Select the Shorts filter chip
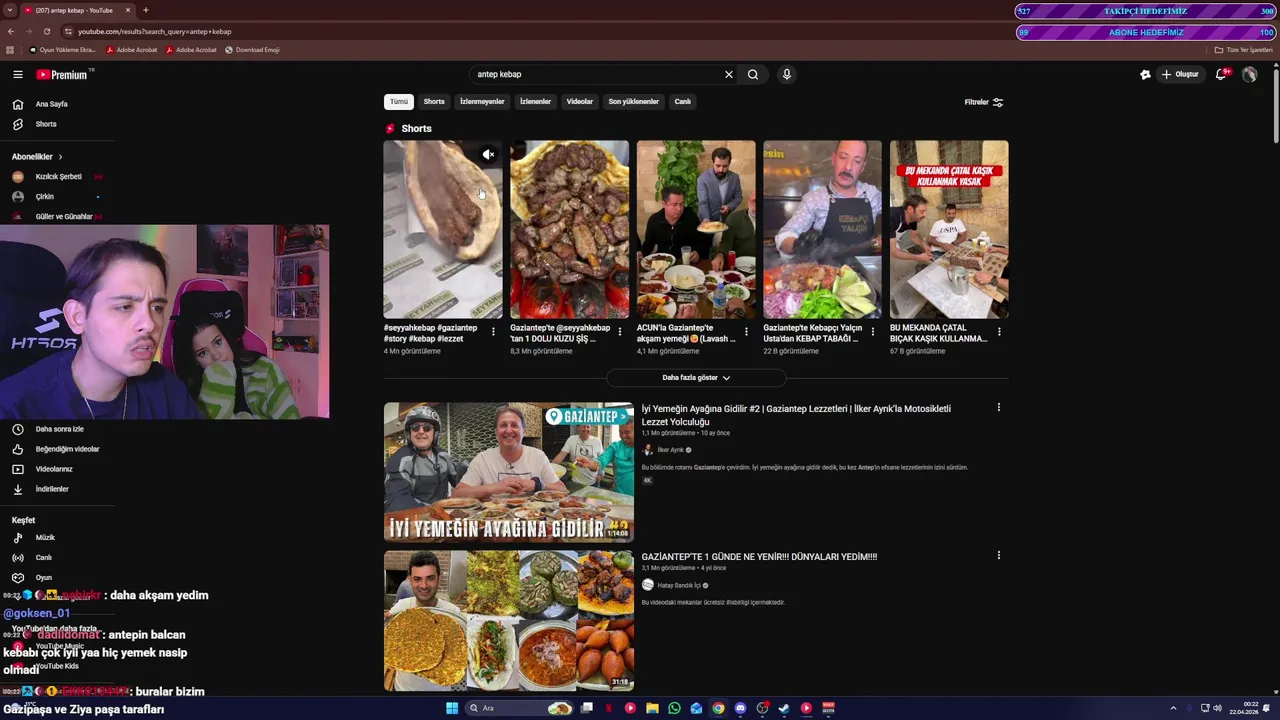The image size is (1280, 720). point(434,102)
